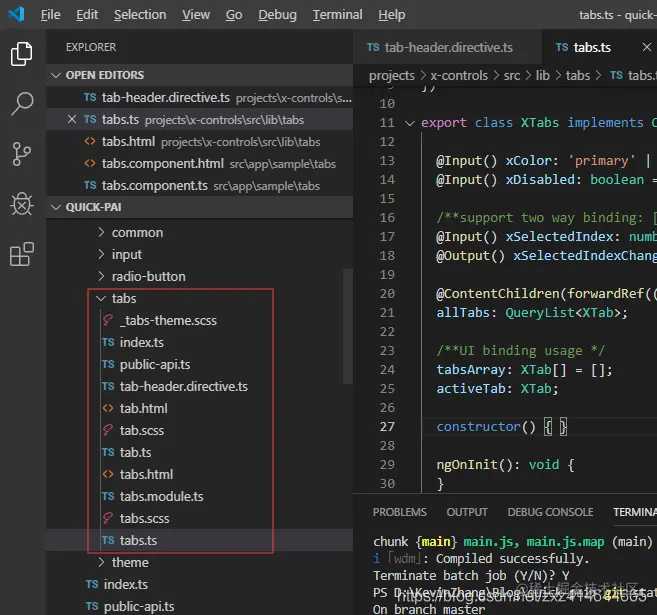Open tab.html in file tree
Viewport: 657px width, 615px height.
[x=199, y=408]
